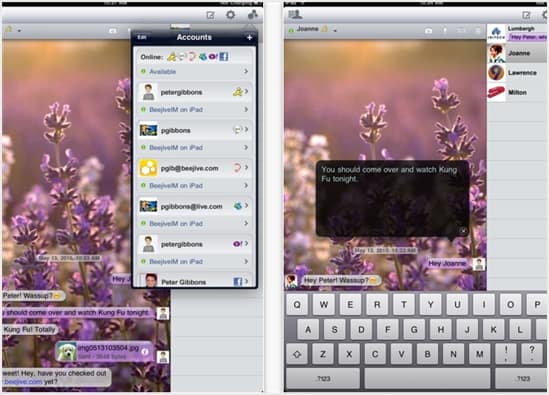Tap the Hey Joanne message bubble
Screen dimensions: 549x395
pyautogui.click(x=447, y=263)
